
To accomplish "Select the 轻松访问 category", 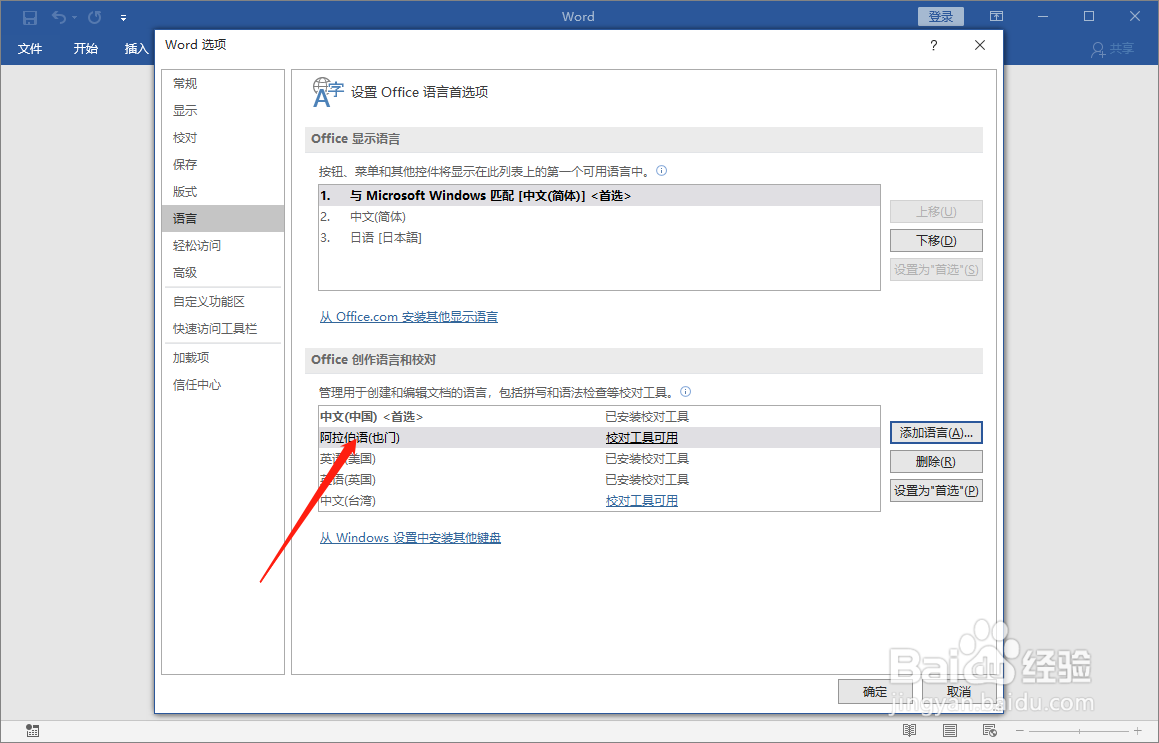I will pos(222,245).
